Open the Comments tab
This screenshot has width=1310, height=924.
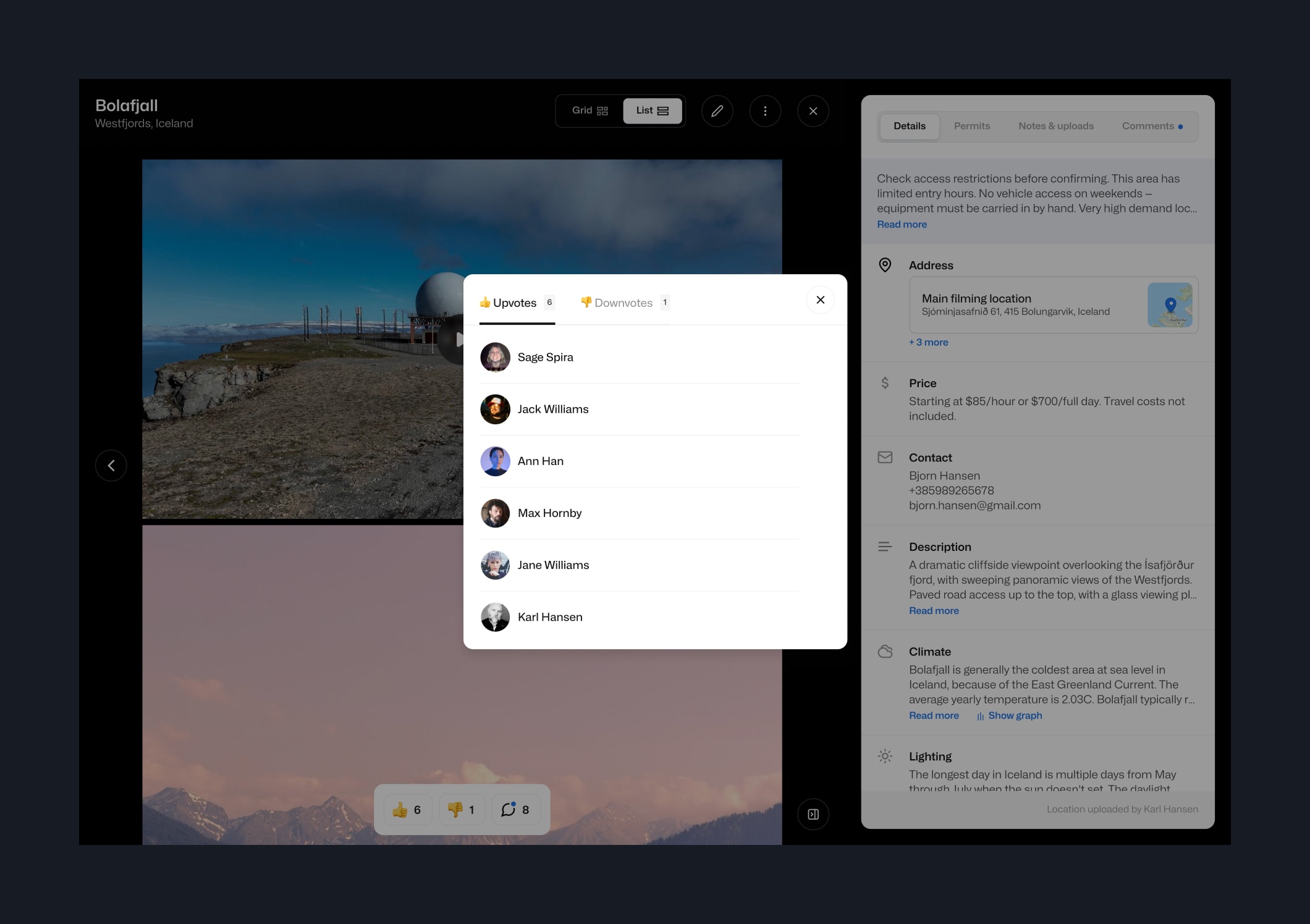pyautogui.click(x=1152, y=126)
